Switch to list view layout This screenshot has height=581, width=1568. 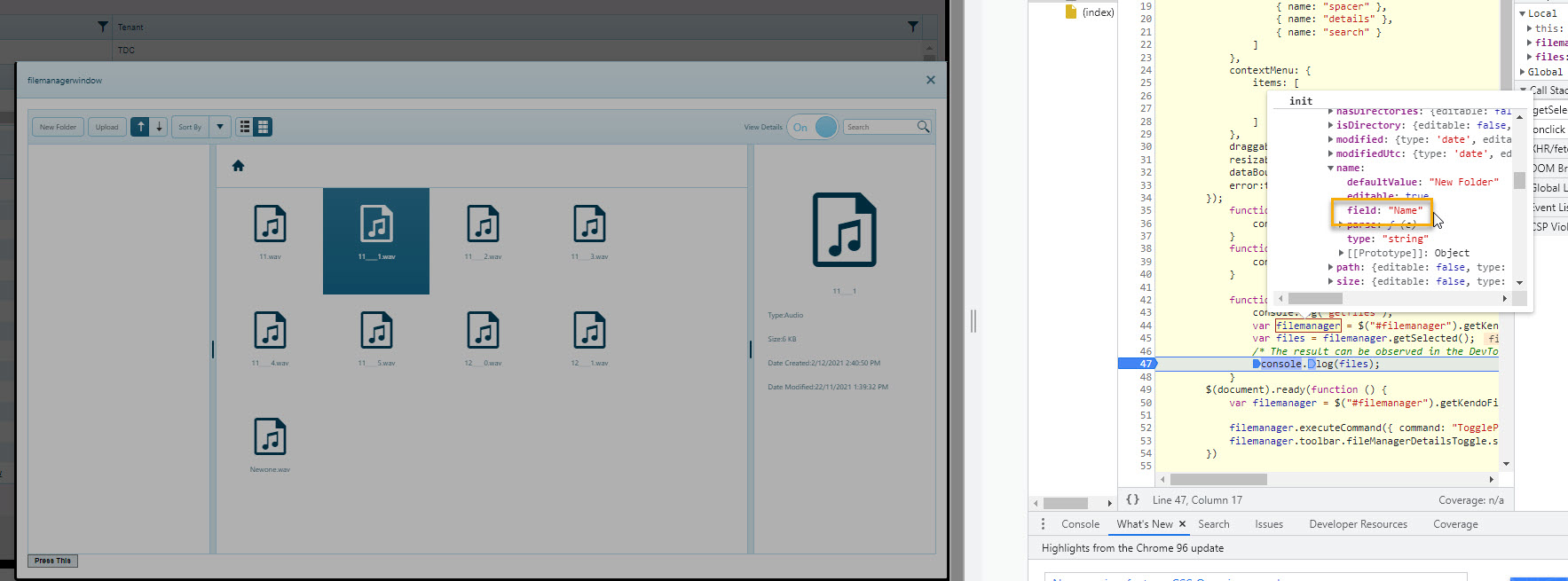[x=245, y=127]
